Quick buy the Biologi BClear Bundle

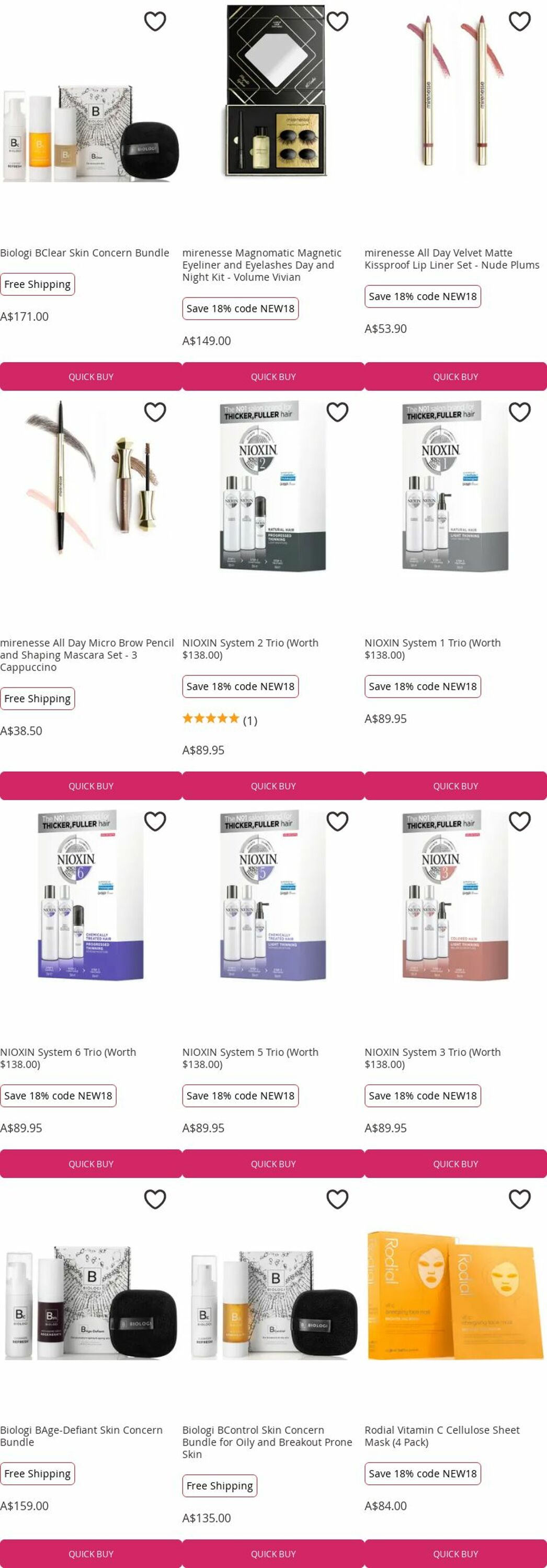(x=91, y=377)
